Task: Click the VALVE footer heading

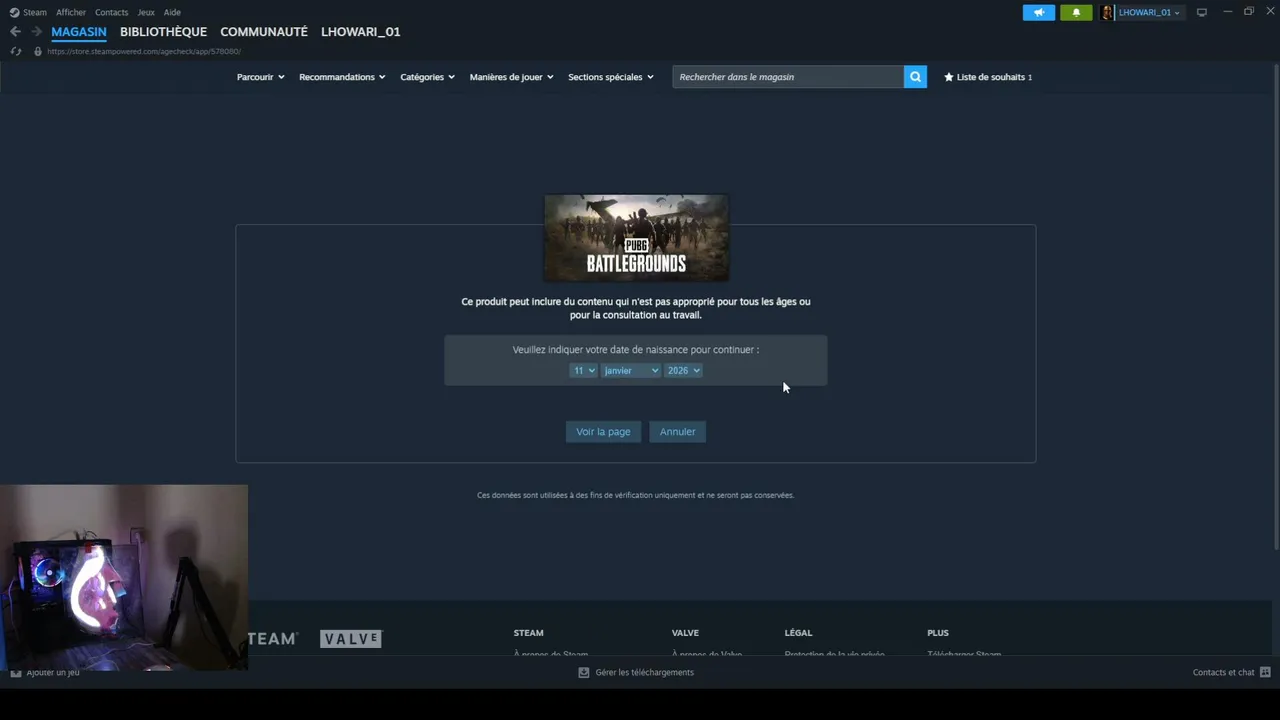Action: [685, 633]
